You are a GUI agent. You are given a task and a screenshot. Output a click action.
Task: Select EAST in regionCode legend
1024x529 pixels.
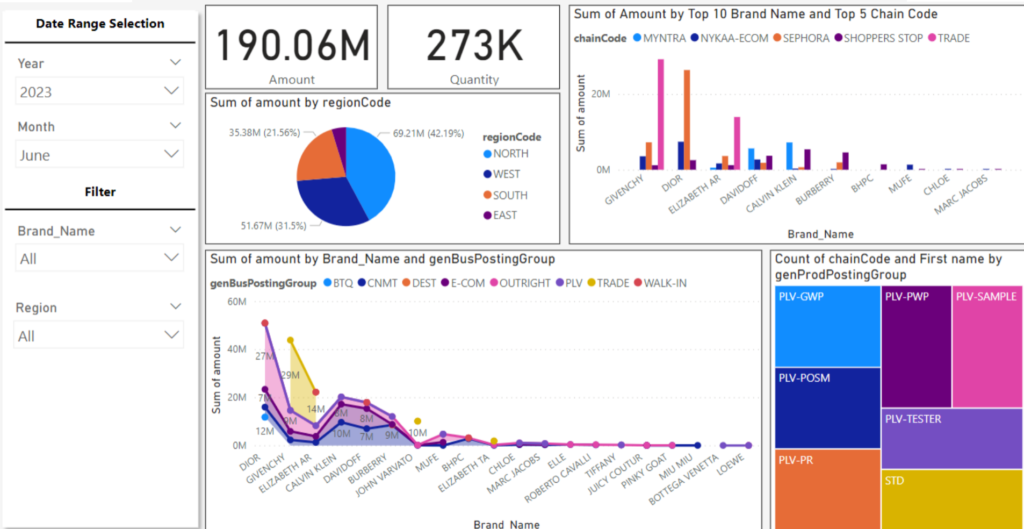click(501, 215)
